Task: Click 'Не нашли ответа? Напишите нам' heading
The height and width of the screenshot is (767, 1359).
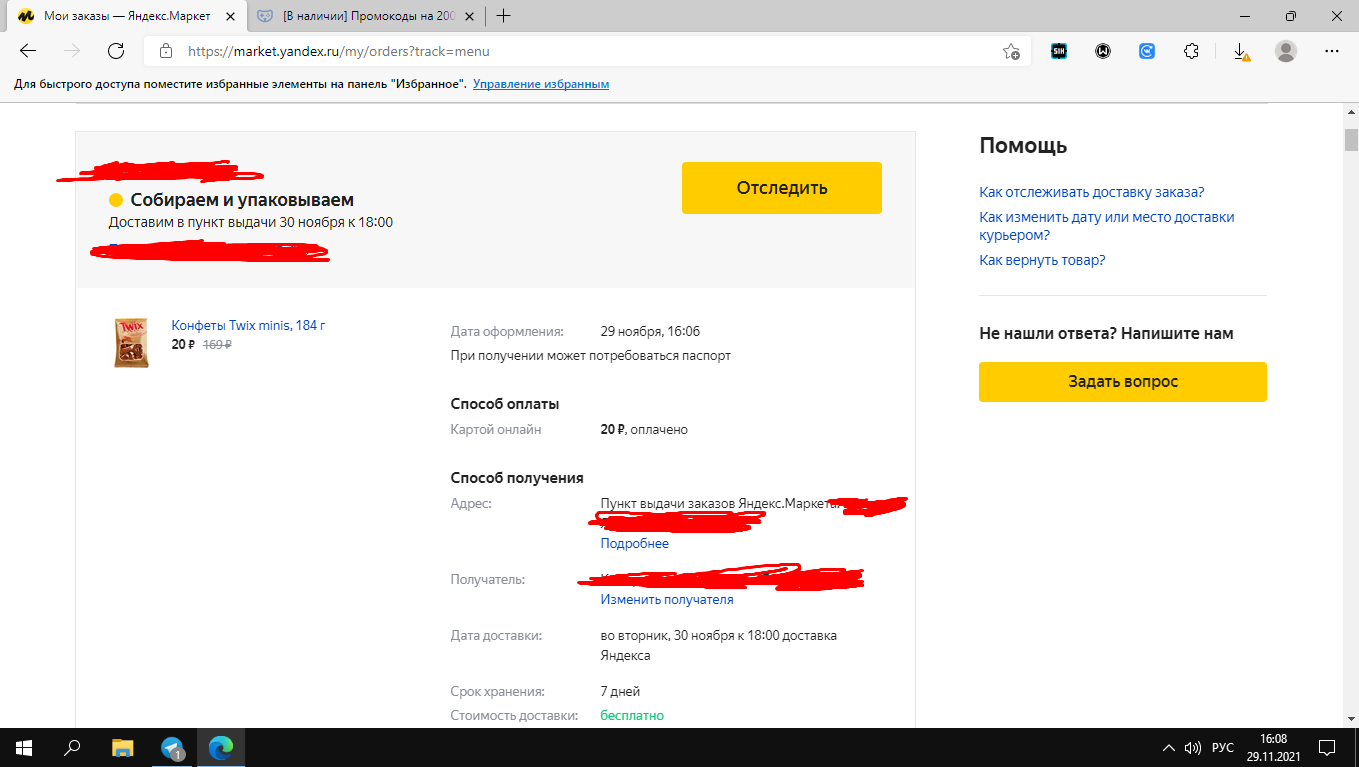Action: tap(1106, 334)
